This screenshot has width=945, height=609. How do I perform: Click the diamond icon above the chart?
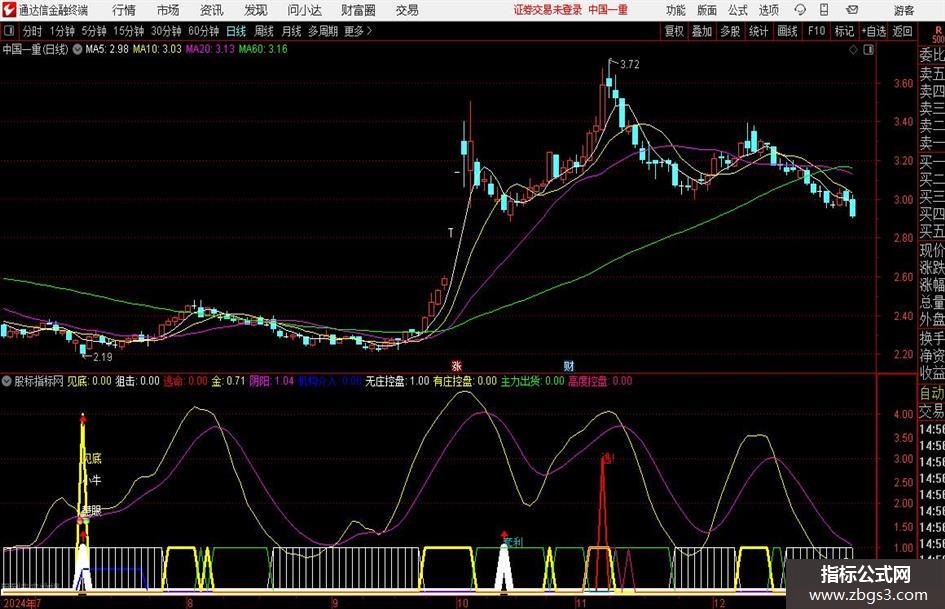click(853, 50)
